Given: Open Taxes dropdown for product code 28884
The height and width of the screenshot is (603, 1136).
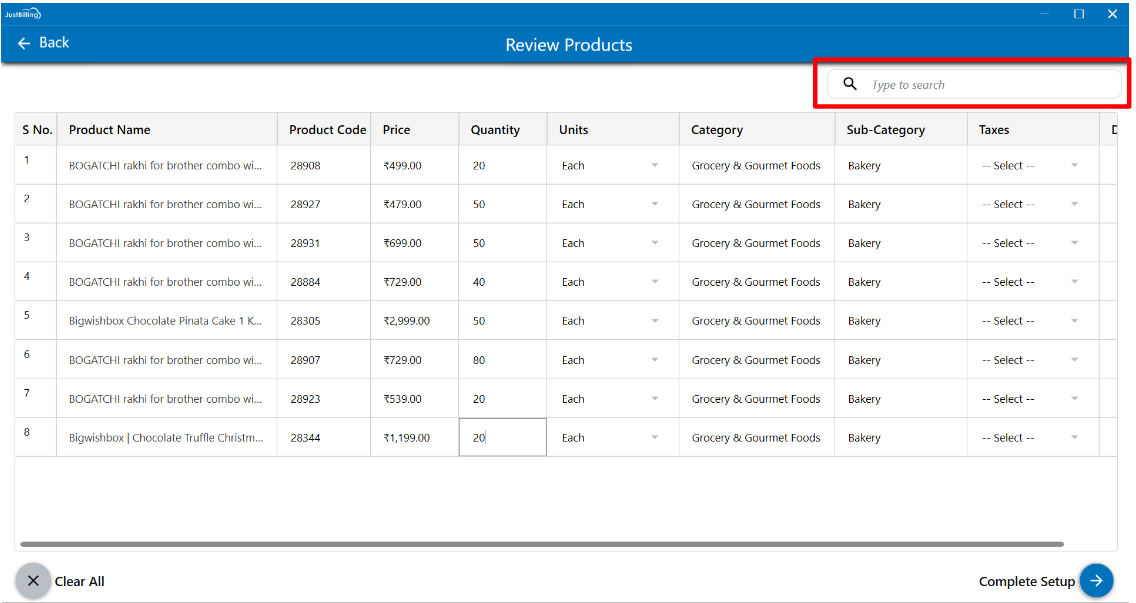Looking at the screenshot, I should tap(1031, 283).
